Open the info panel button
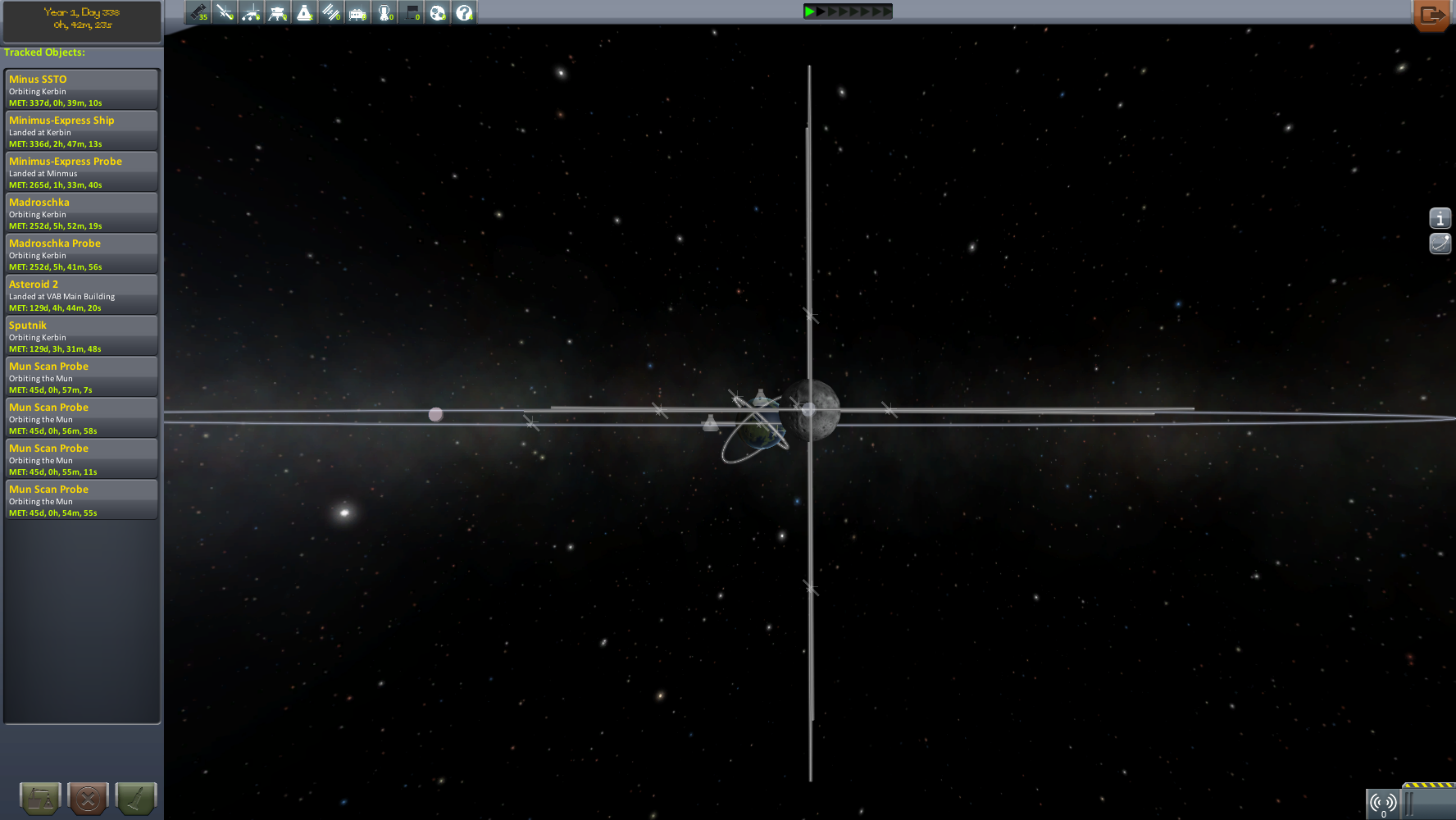Screen dimensions: 1456x820 pyautogui.click(x=1440, y=218)
